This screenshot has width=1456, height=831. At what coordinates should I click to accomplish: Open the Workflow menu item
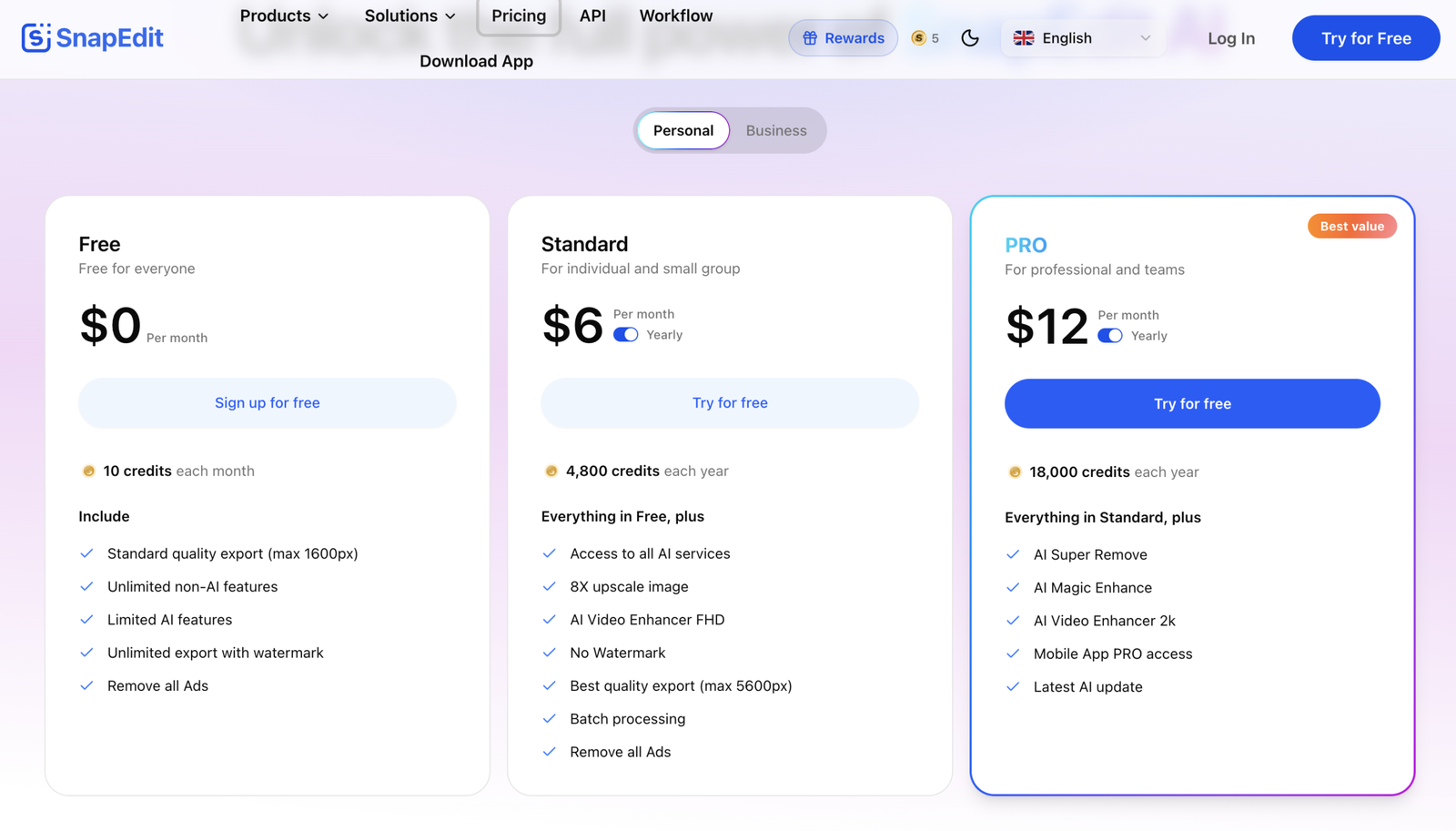click(x=676, y=15)
